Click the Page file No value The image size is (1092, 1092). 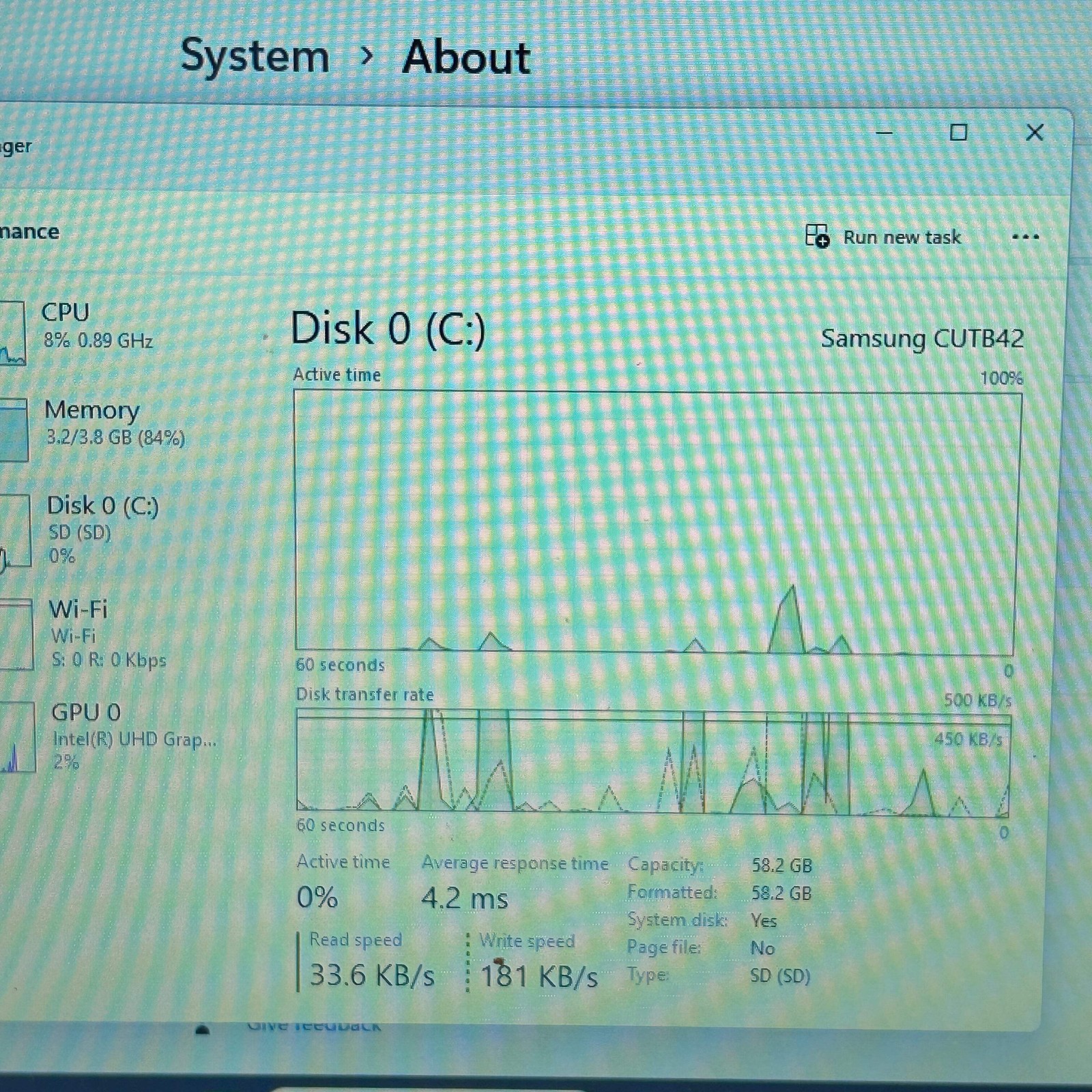pyautogui.click(x=762, y=948)
